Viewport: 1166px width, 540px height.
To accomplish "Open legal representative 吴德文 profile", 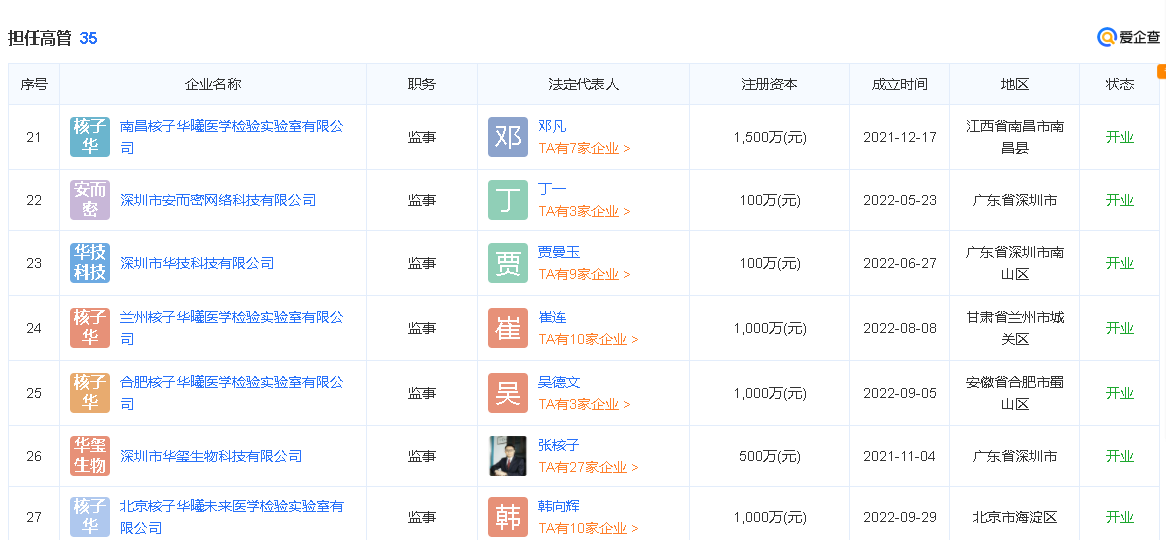I will coord(558,382).
